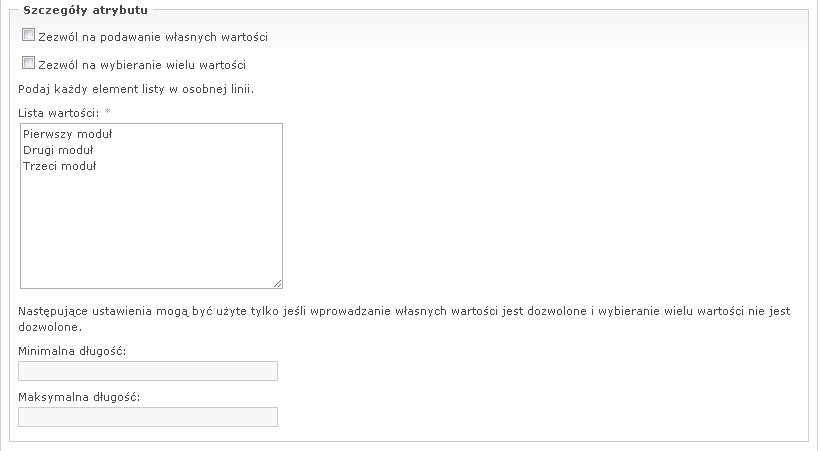Click the required asterisk beside Lista wartości
818x451 pixels.
click(107, 111)
